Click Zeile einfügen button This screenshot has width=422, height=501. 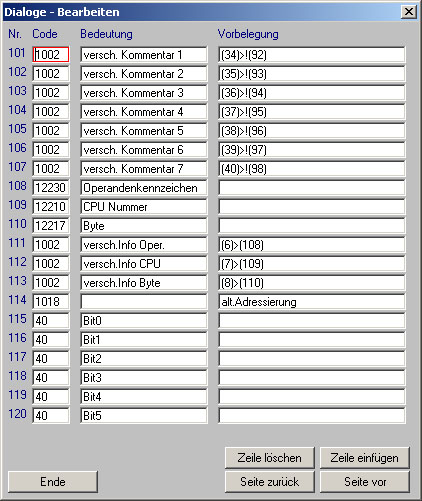click(x=365, y=458)
